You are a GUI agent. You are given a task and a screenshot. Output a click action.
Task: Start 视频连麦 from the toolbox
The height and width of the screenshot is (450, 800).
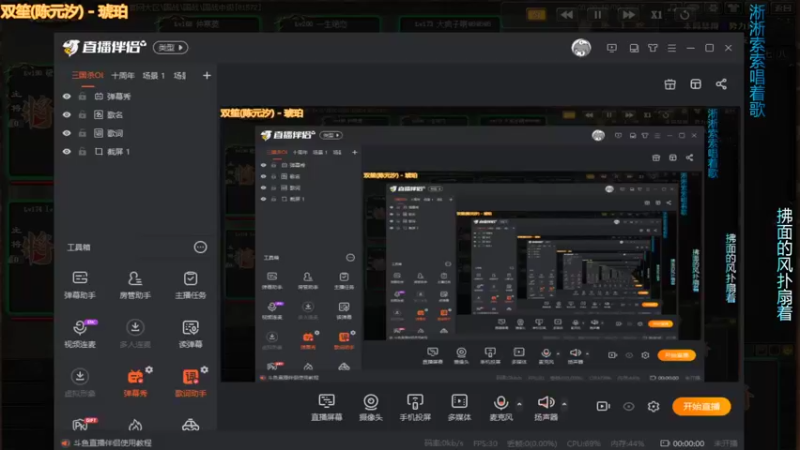80,334
